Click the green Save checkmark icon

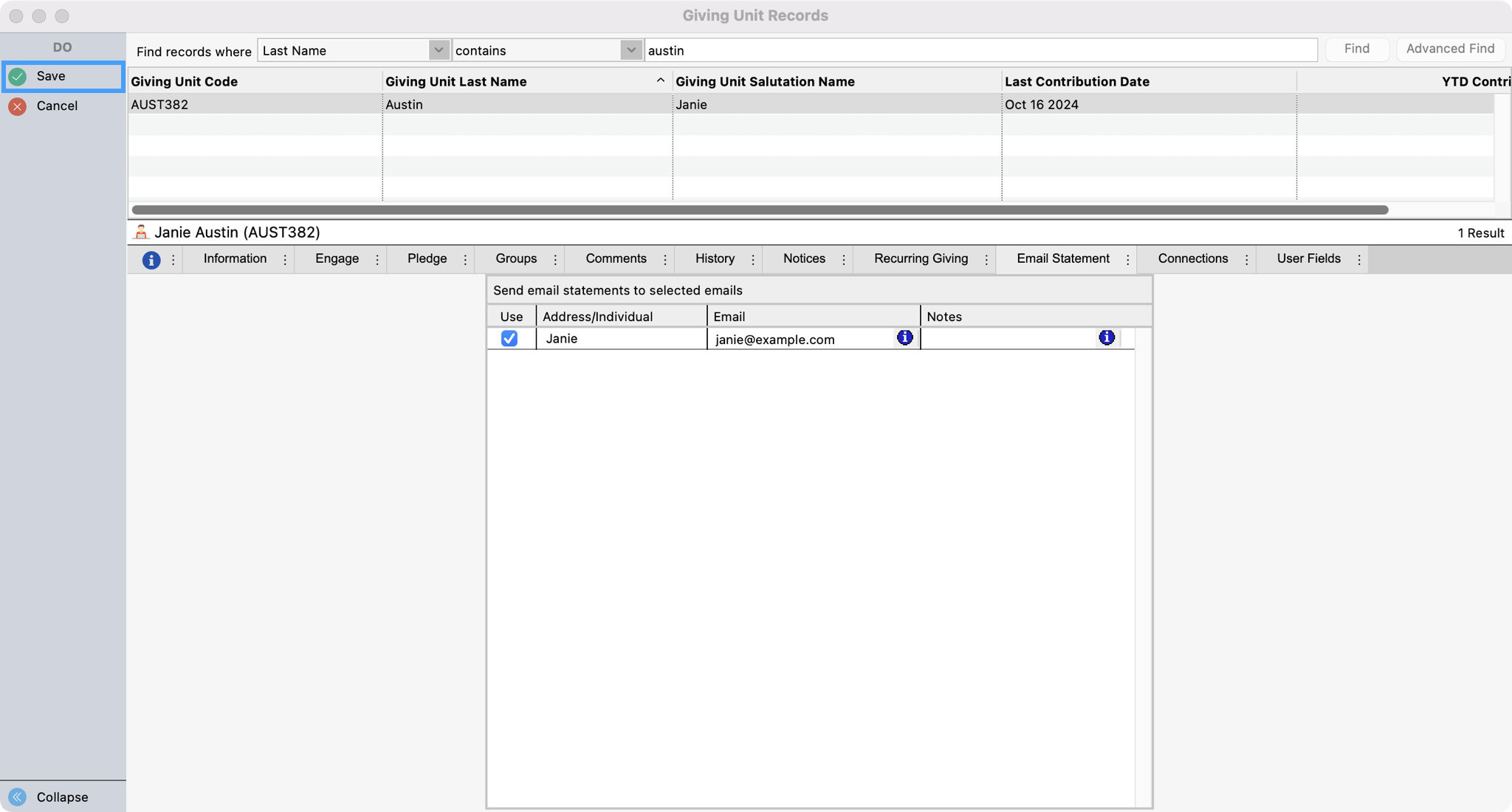pyautogui.click(x=18, y=77)
